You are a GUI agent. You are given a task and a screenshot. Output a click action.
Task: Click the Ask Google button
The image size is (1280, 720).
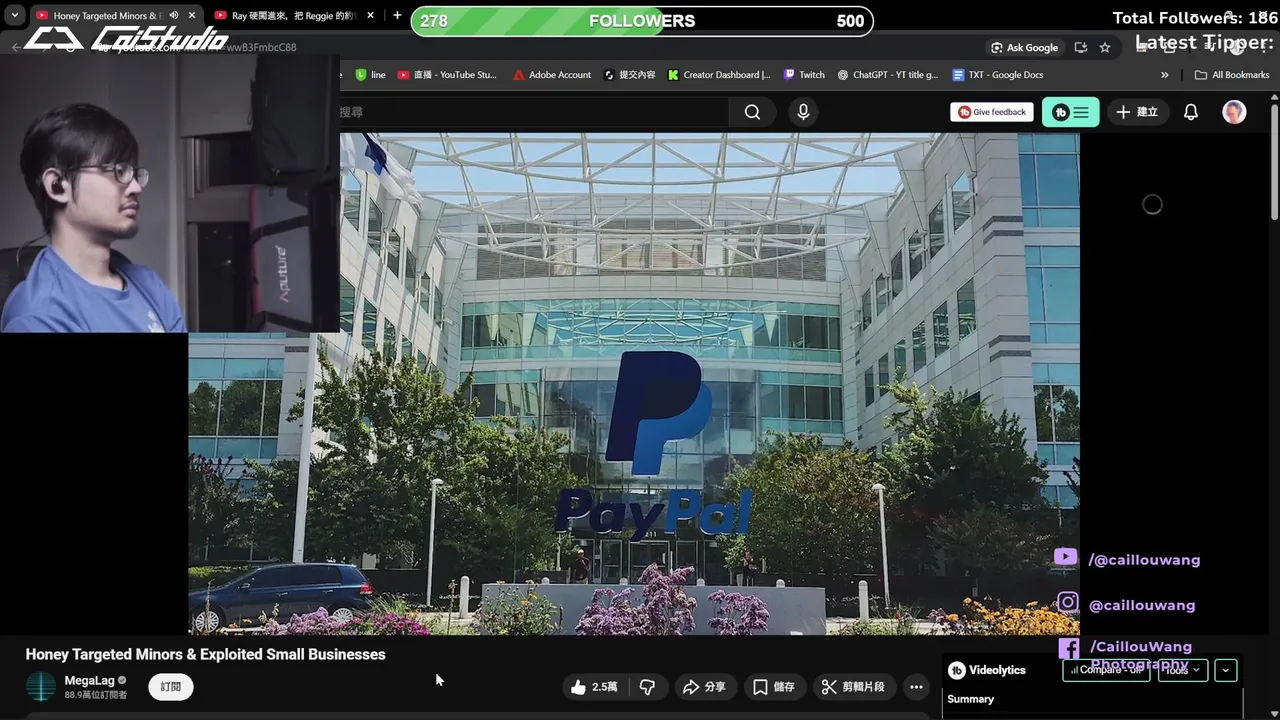[x=1024, y=47]
